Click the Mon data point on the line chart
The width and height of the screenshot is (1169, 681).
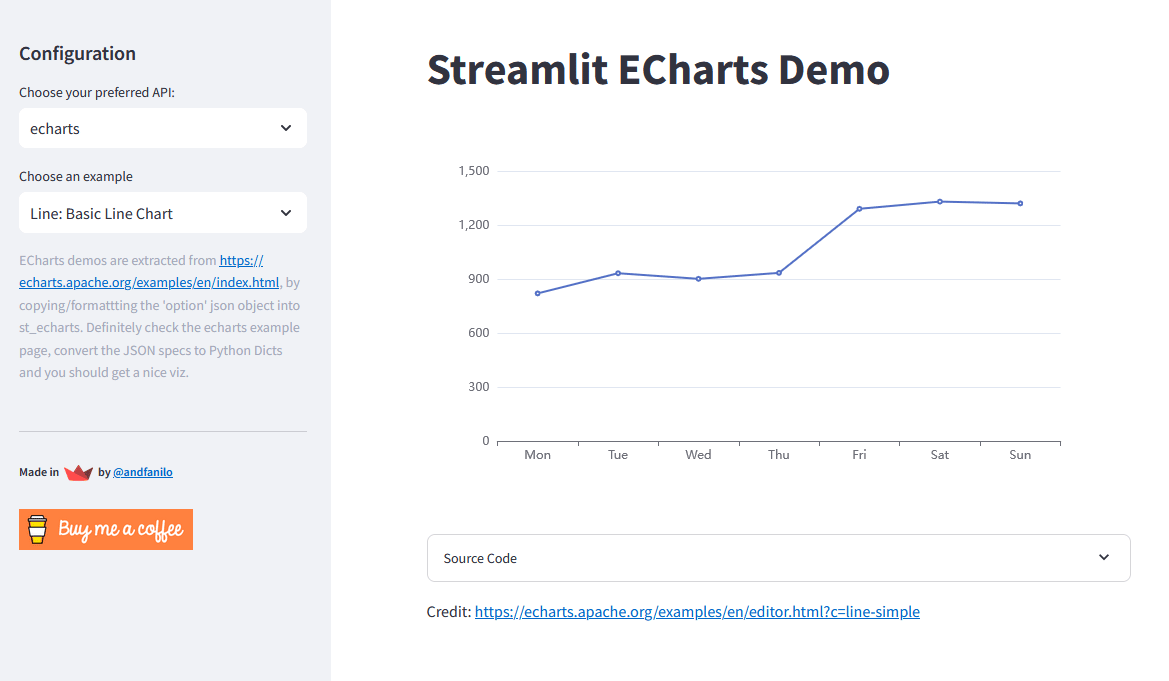[x=538, y=293]
